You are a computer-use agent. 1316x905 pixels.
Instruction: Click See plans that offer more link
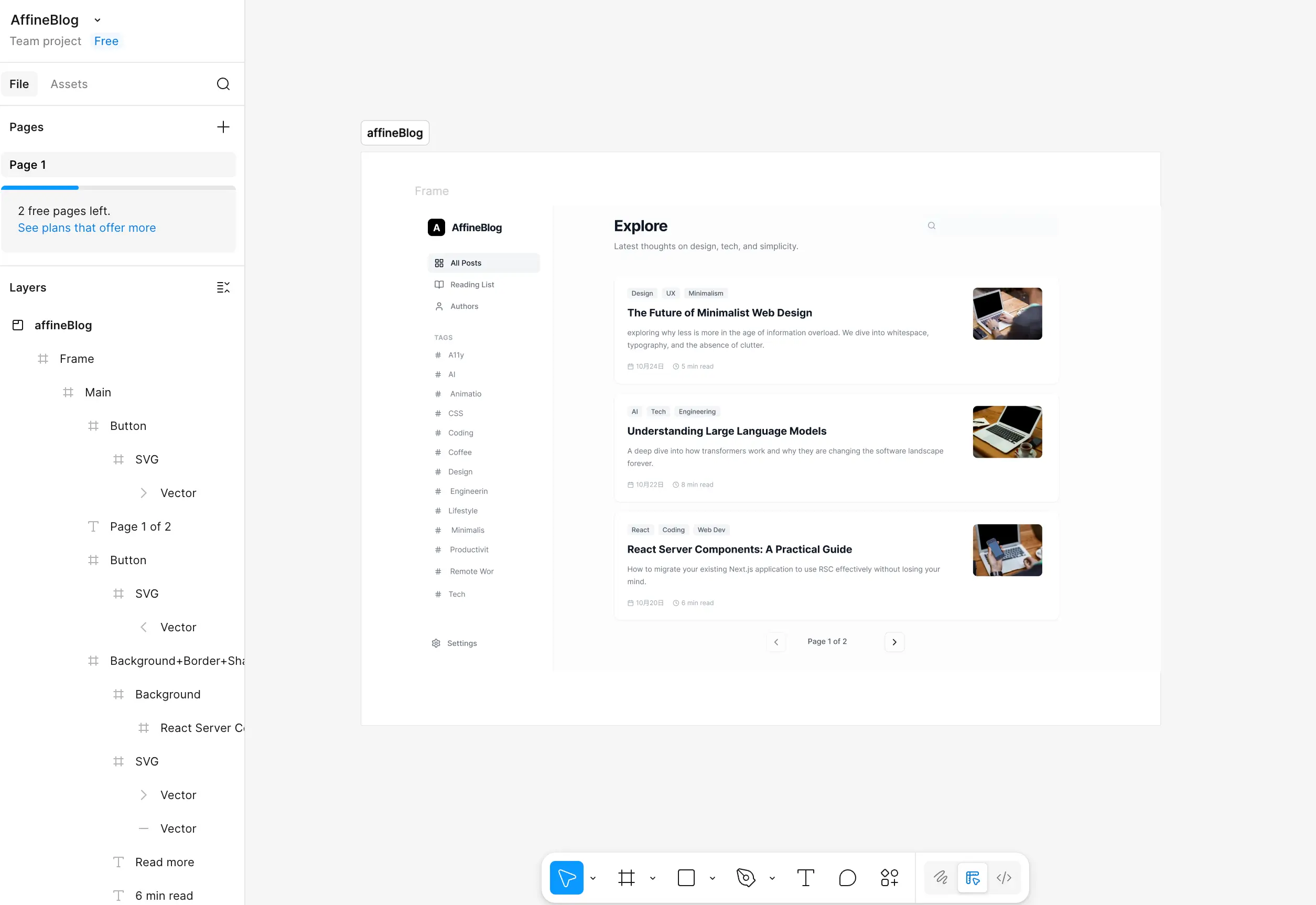tap(87, 228)
